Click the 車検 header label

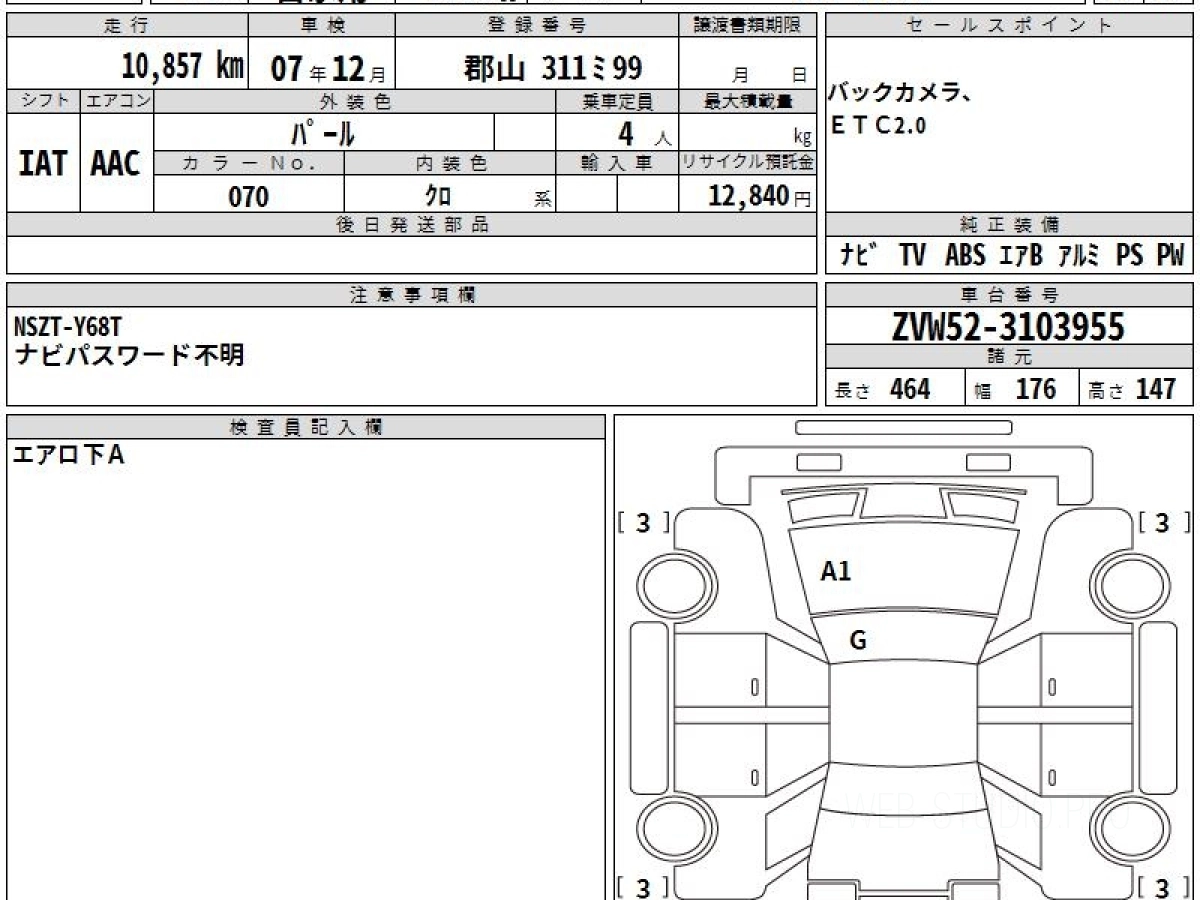coord(322,26)
